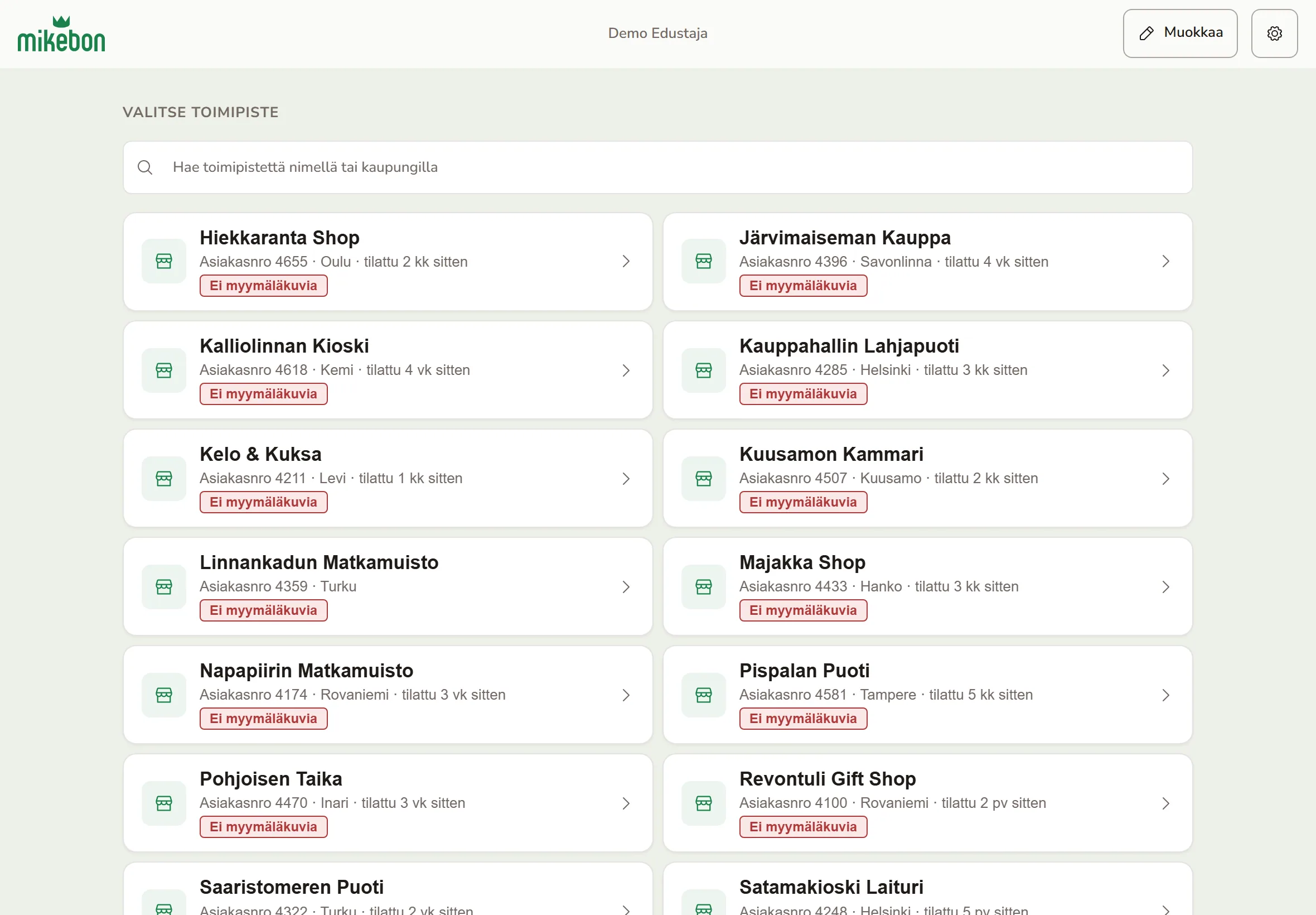
Task: Open Kuusamon Kammari via its chevron
Action: [x=1165, y=479]
